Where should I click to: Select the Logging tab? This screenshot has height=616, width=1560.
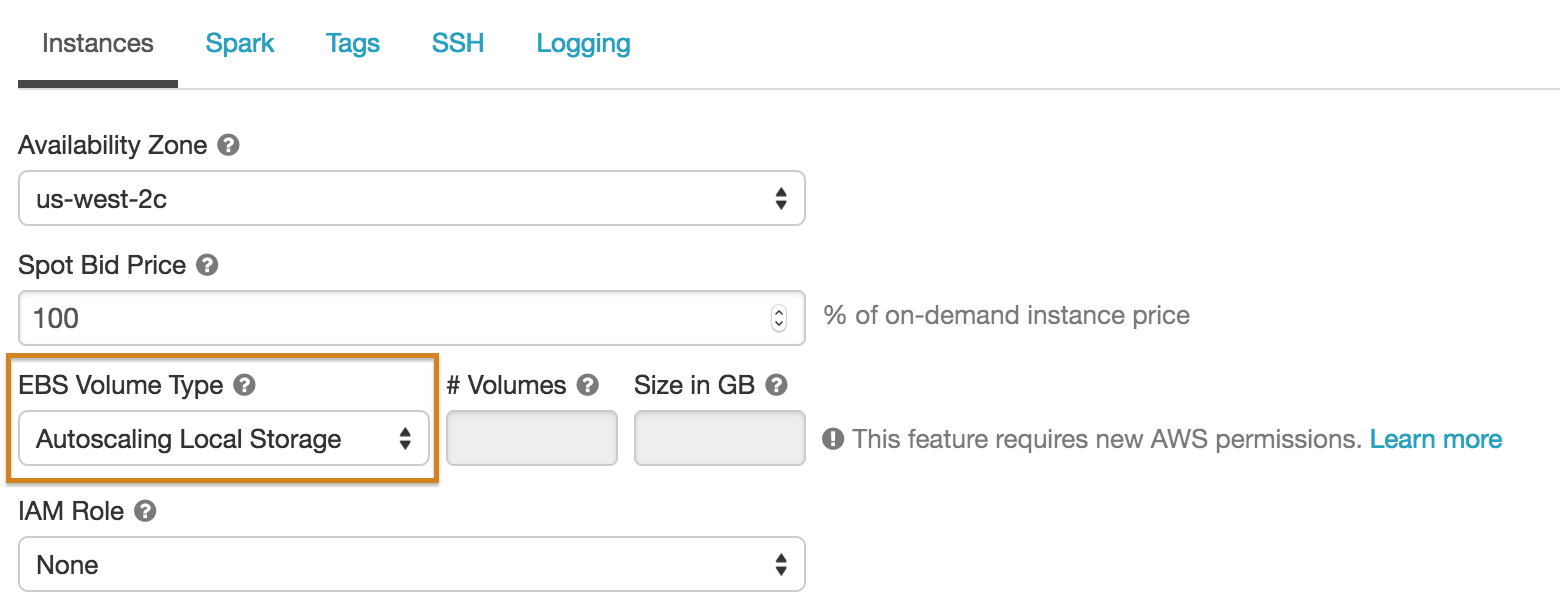click(583, 44)
